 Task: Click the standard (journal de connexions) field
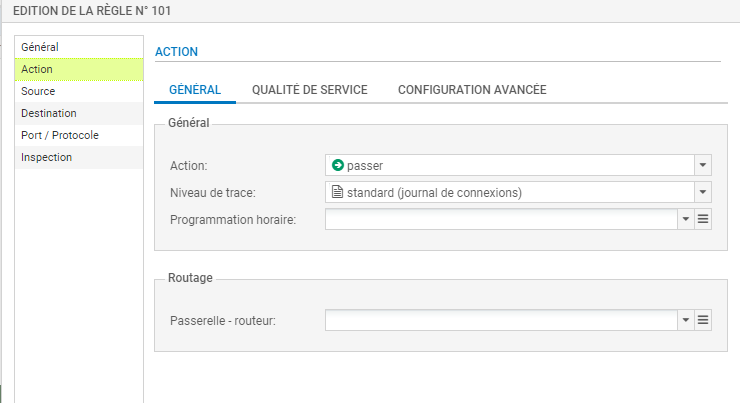coord(510,192)
